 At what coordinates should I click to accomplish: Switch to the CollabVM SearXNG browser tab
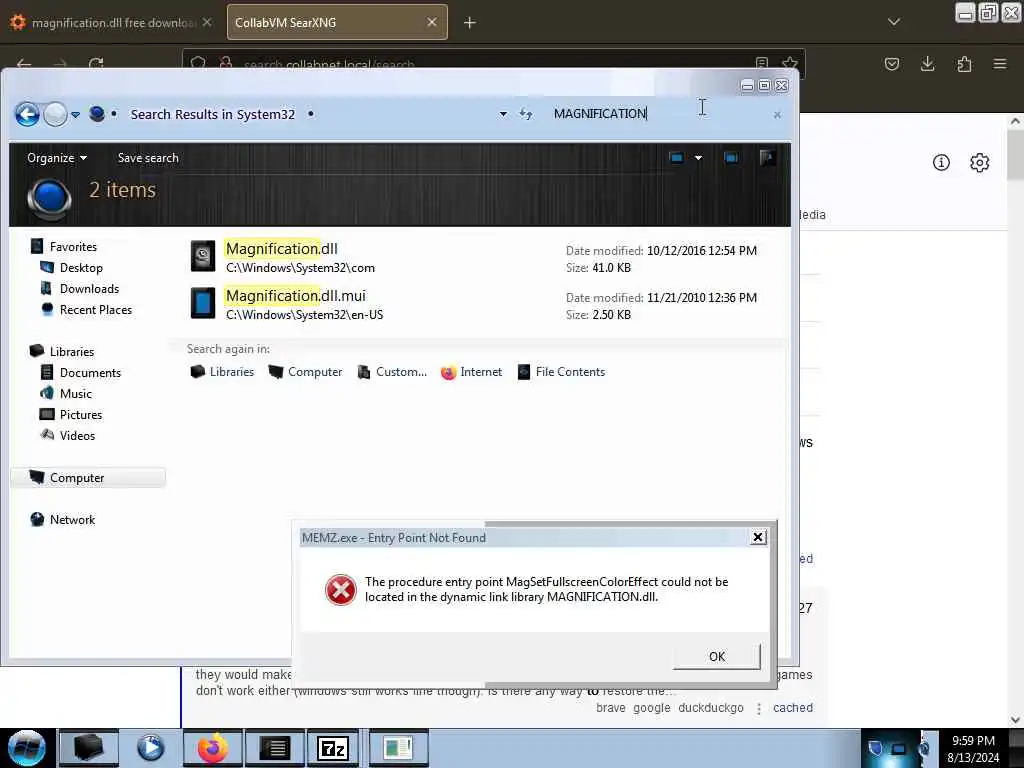coord(327,22)
